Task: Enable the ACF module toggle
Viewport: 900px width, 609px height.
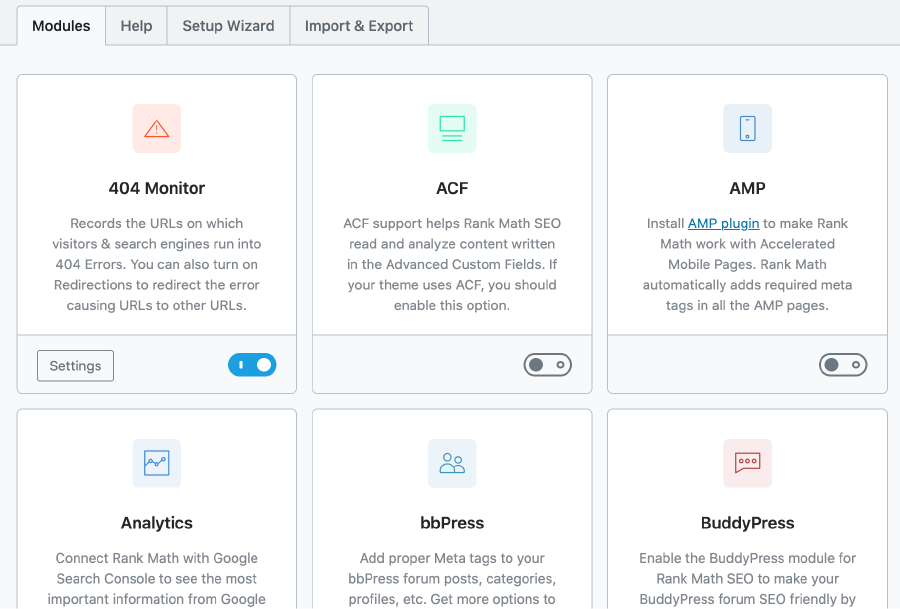Action: 548,365
